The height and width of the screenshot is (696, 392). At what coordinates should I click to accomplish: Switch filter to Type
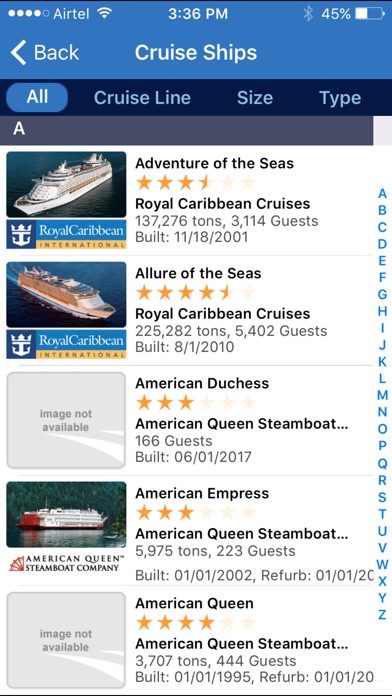340,98
